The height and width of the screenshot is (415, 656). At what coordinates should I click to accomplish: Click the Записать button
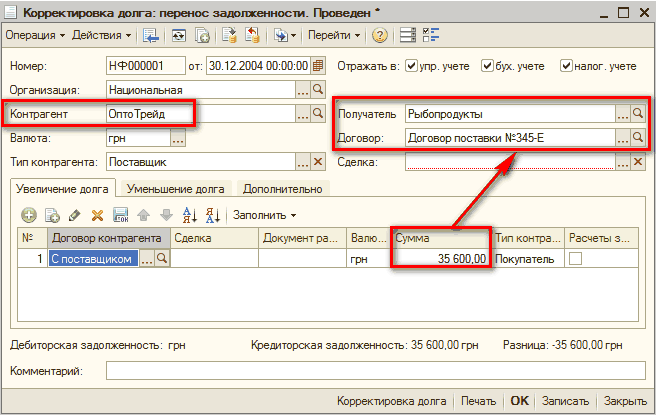(565, 401)
